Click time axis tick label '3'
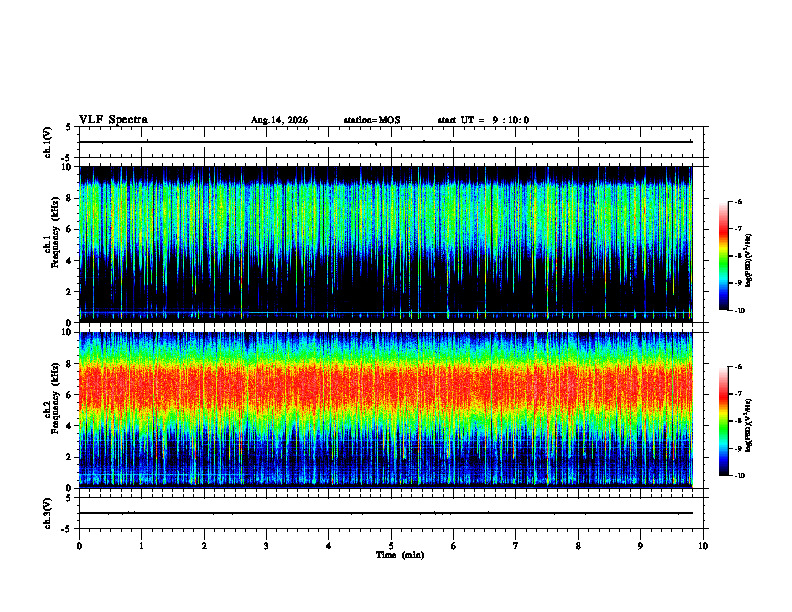This screenshot has width=792, height=612. (x=266, y=546)
